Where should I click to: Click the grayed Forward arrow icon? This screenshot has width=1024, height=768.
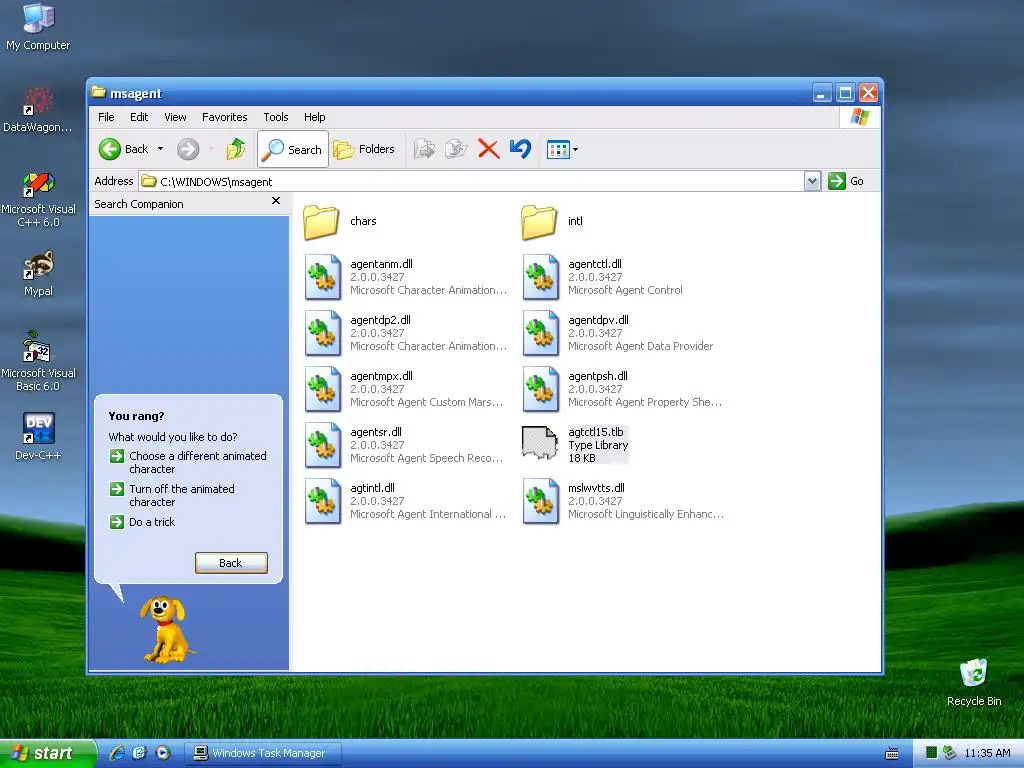(188, 150)
